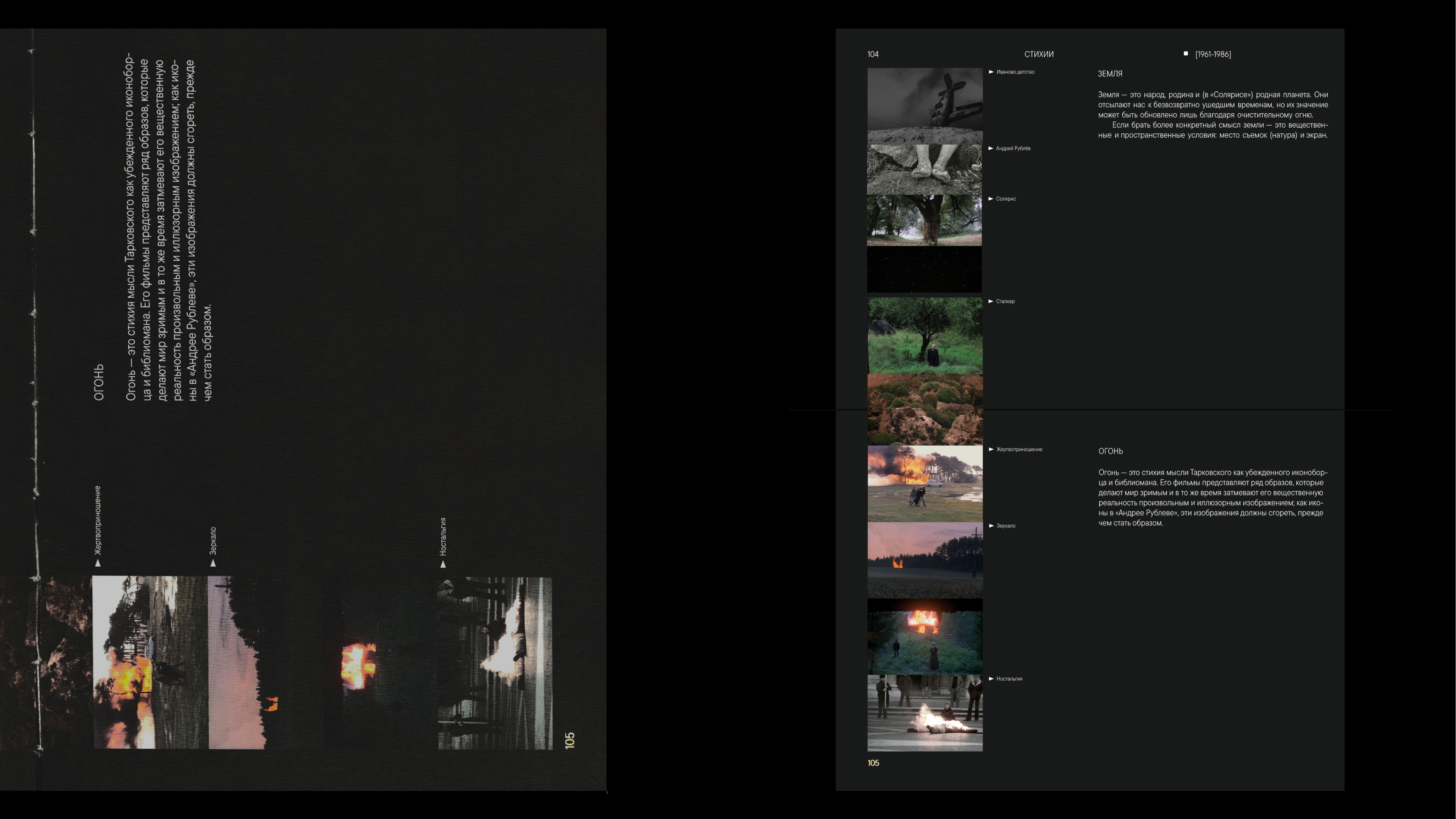Click the page number 104
This screenshot has width=1456, height=819.
point(873,54)
